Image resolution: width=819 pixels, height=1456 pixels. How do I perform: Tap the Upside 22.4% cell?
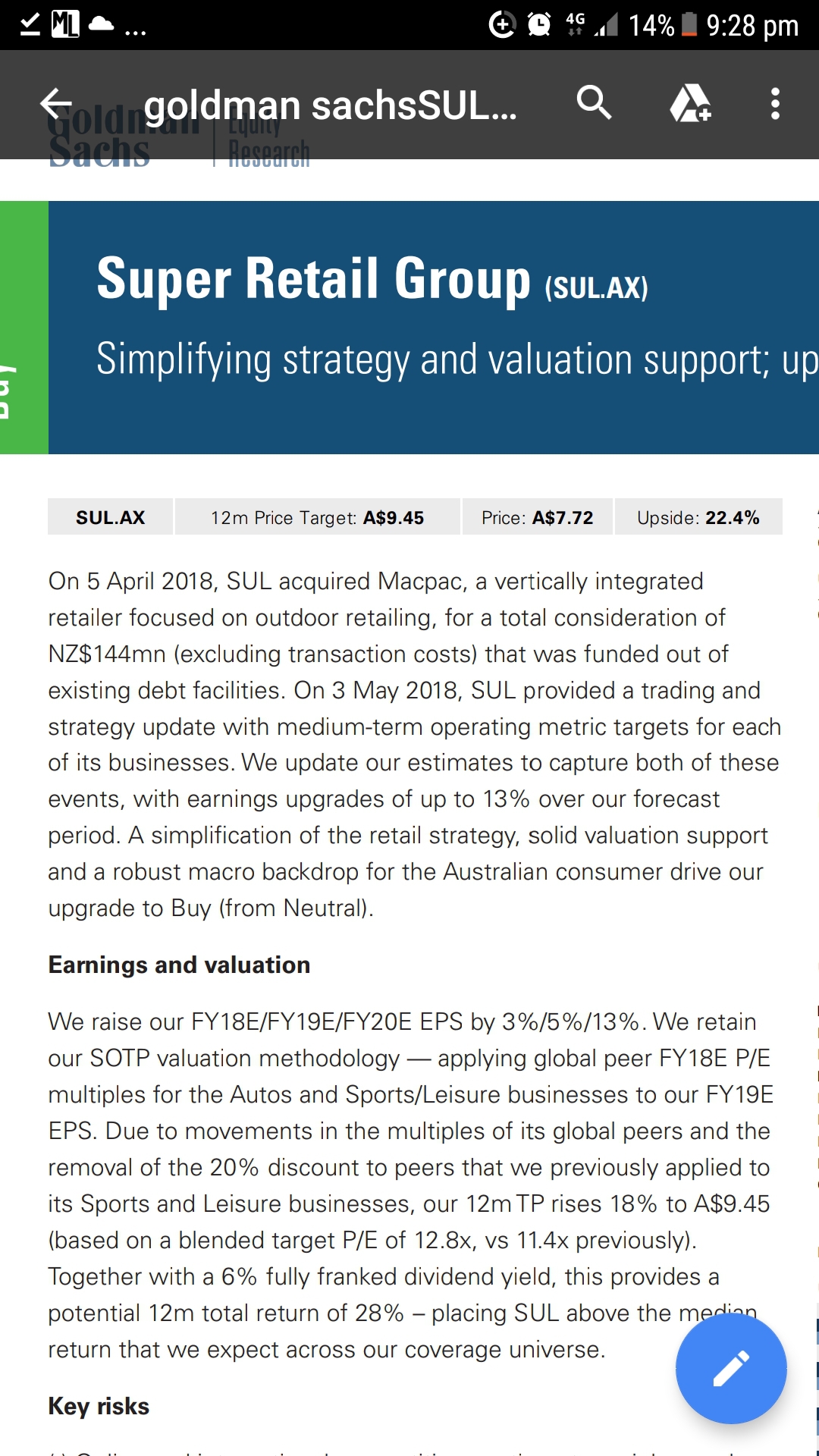(698, 517)
